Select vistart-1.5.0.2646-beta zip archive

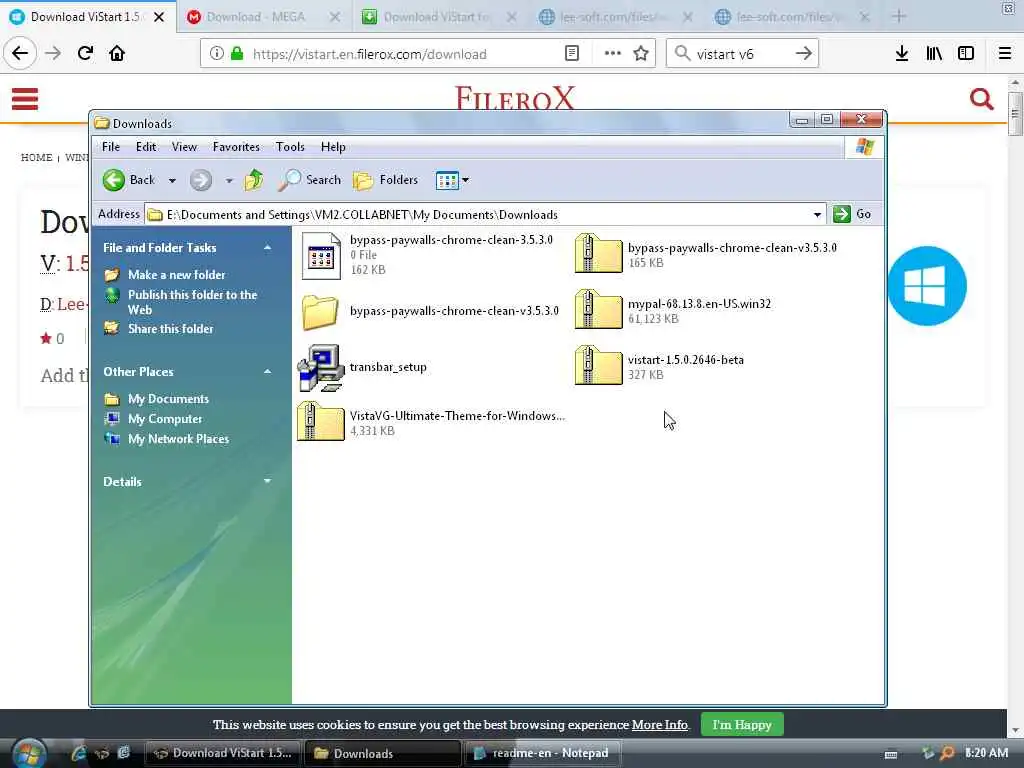click(598, 366)
